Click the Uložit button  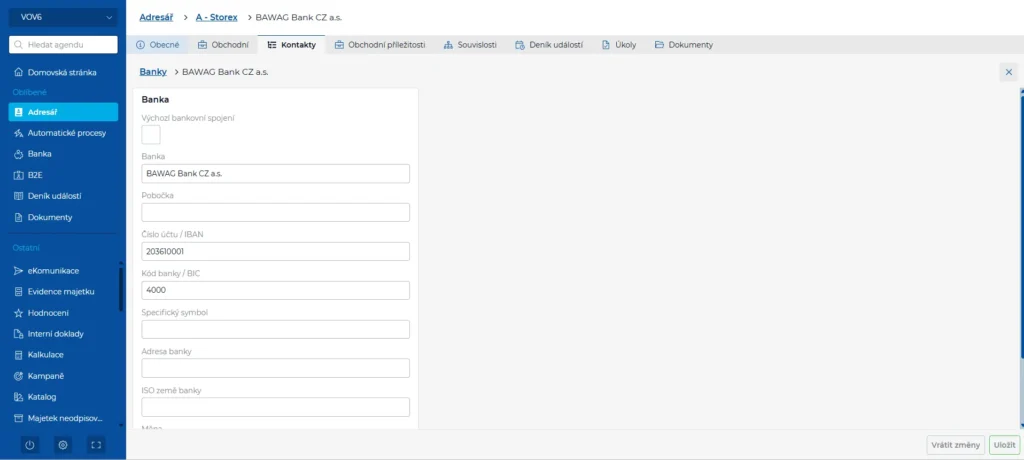click(1004, 445)
